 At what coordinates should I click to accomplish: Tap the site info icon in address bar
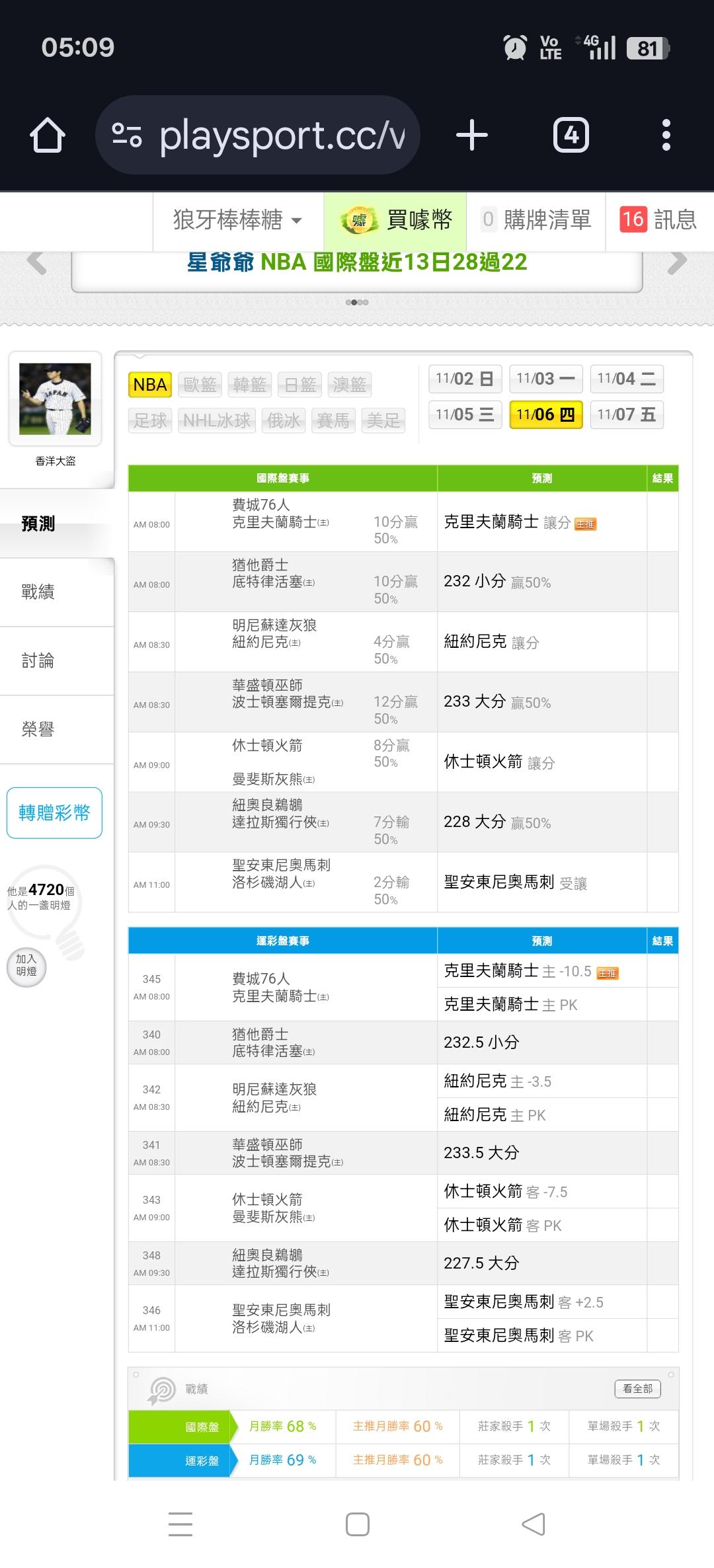tap(127, 136)
